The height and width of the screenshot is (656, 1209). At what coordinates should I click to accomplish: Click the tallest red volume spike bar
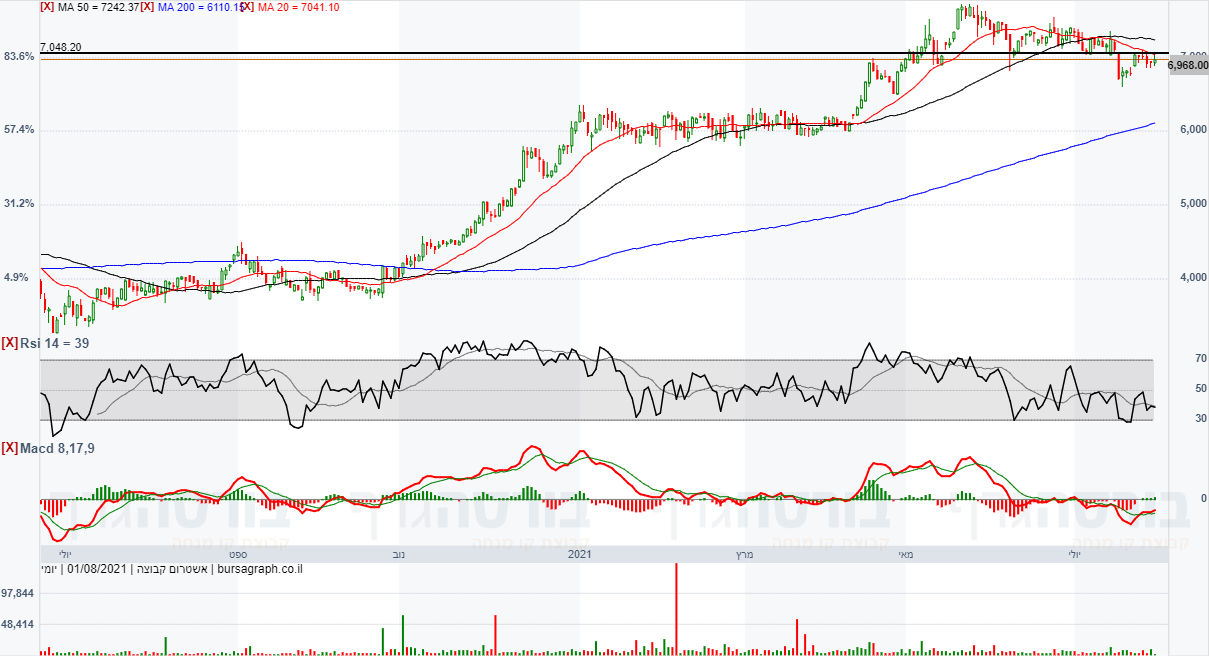(x=676, y=609)
